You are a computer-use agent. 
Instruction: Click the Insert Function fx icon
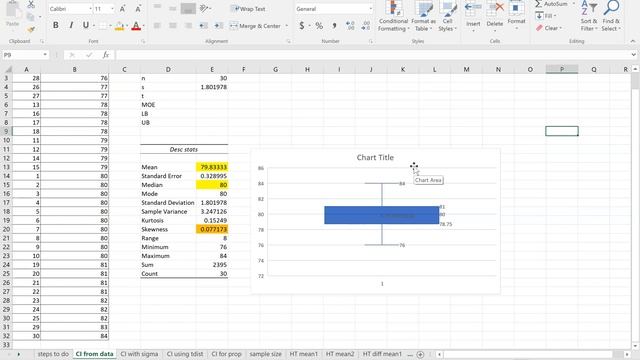pyautogui.click(x=106, y=55)
